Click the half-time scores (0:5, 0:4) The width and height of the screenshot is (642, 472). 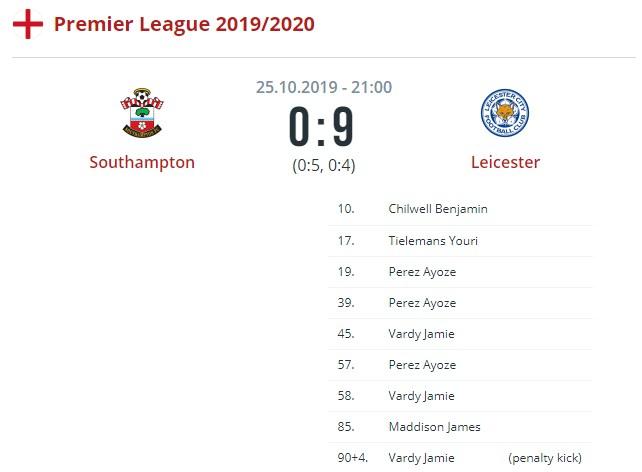[323, 164]
